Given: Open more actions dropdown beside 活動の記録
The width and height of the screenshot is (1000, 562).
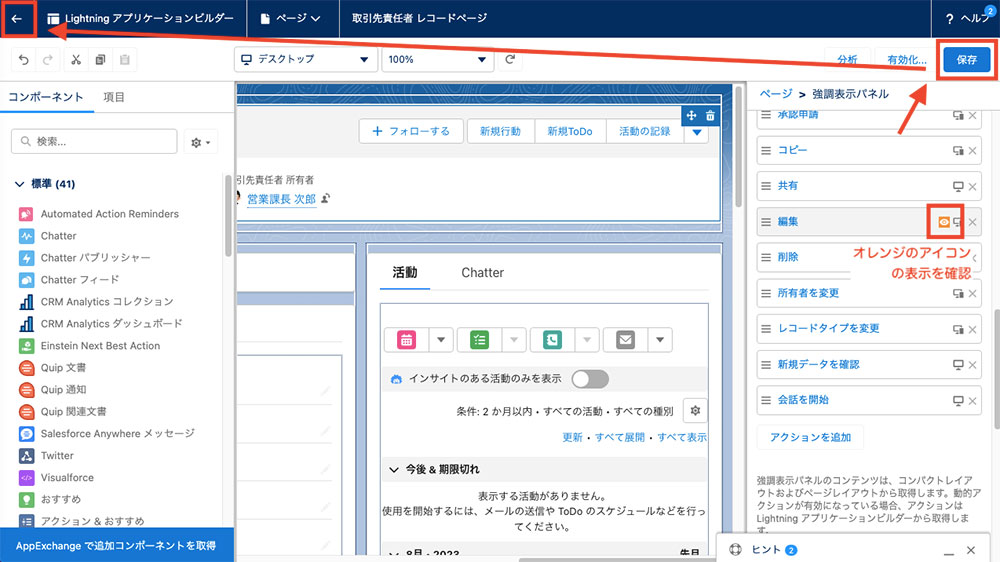Looking at the screenshot, I should (x=696, y=131).
